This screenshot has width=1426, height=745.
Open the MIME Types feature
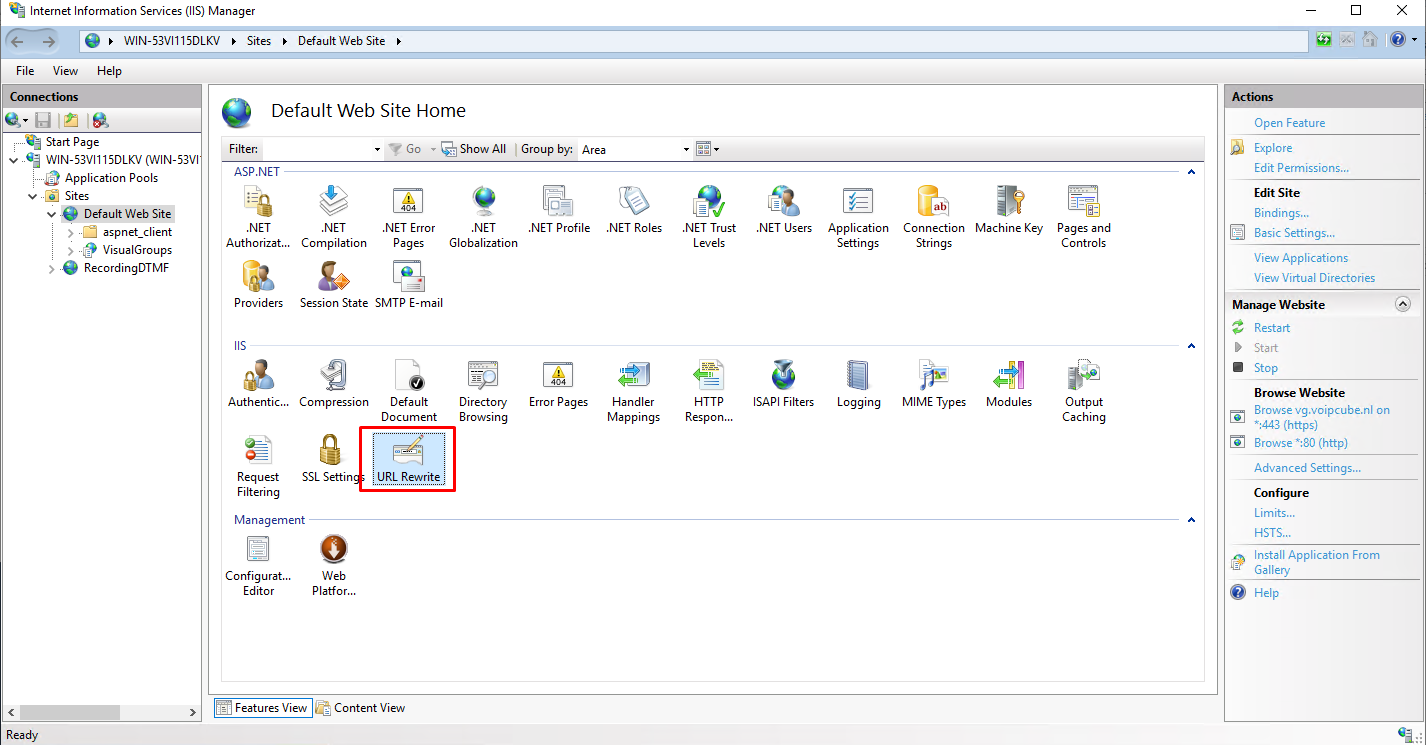933,384
